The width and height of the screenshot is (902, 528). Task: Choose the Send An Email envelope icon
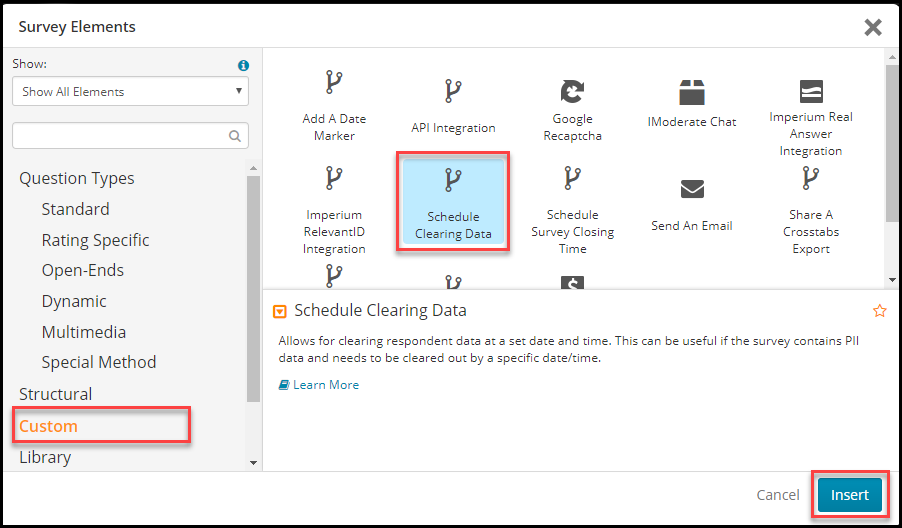pyautogui.click(x=692, y=189)
